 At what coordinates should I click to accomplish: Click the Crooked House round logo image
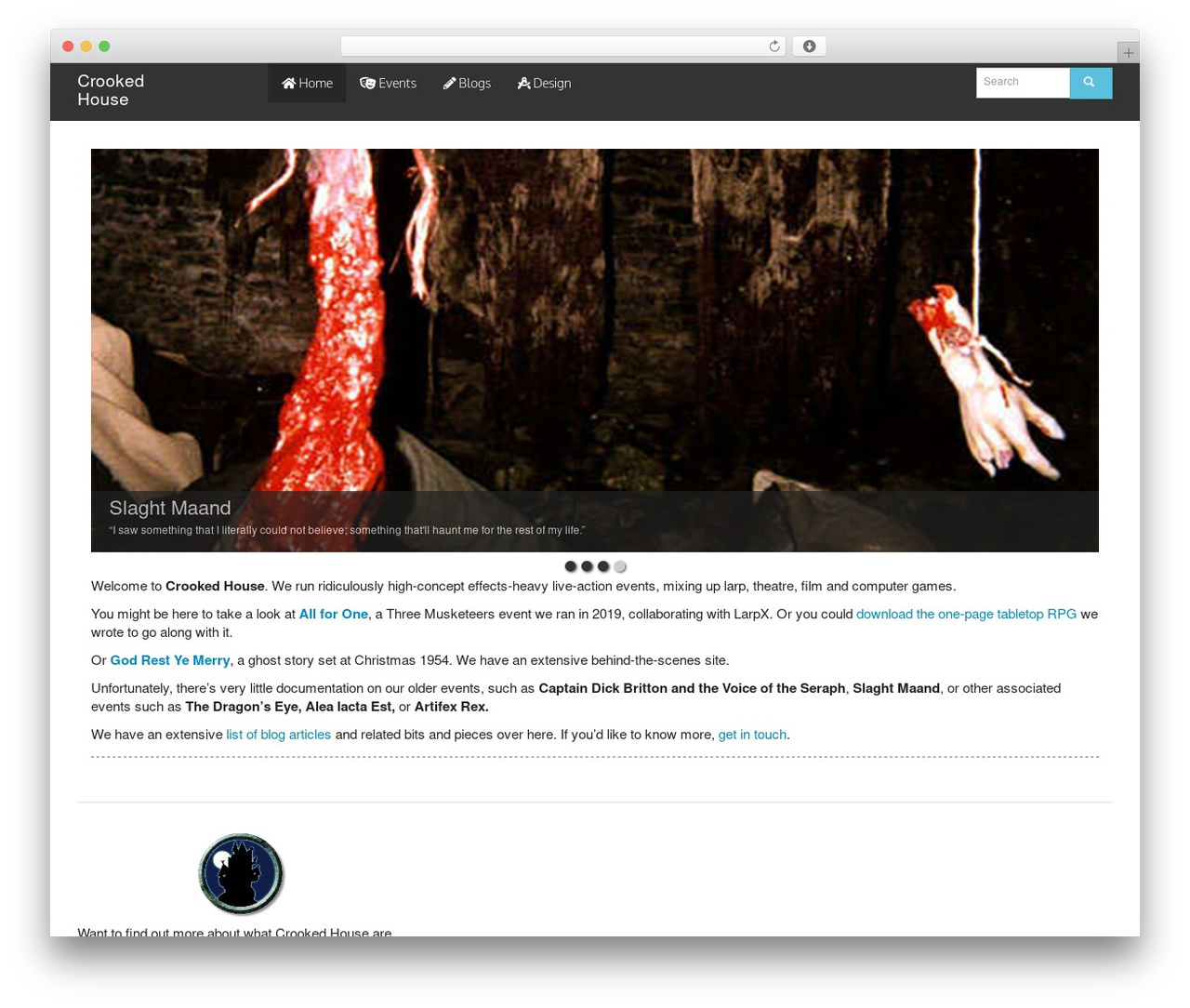point(241,874)
